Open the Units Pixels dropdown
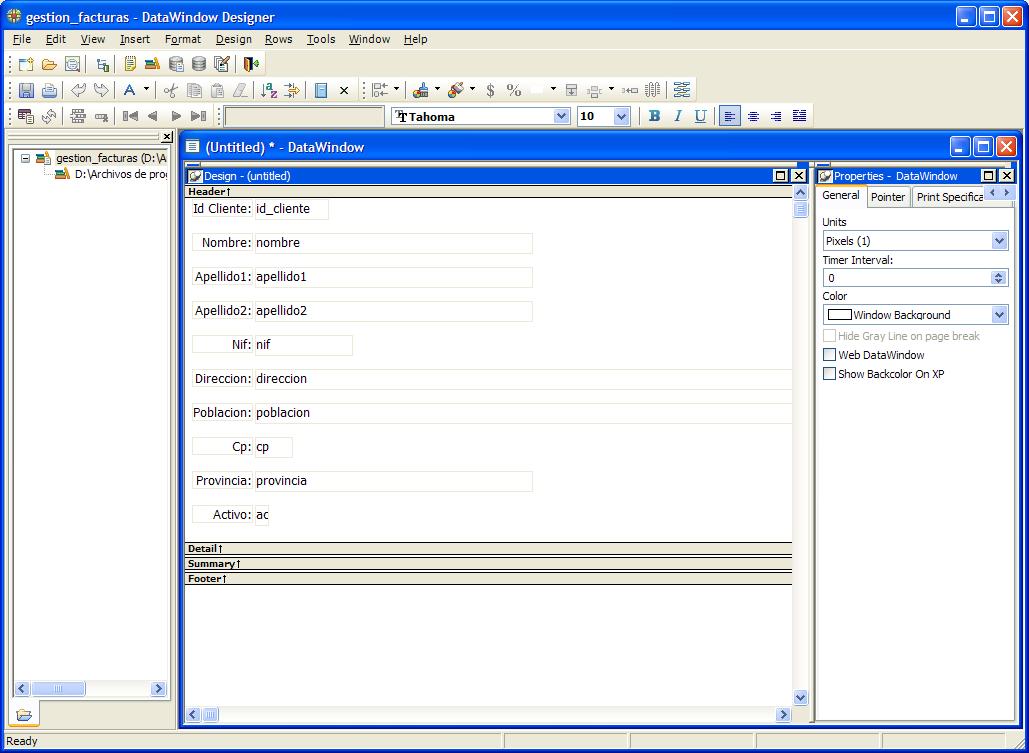Screen dimensions: 1029x753 (999, 241)
